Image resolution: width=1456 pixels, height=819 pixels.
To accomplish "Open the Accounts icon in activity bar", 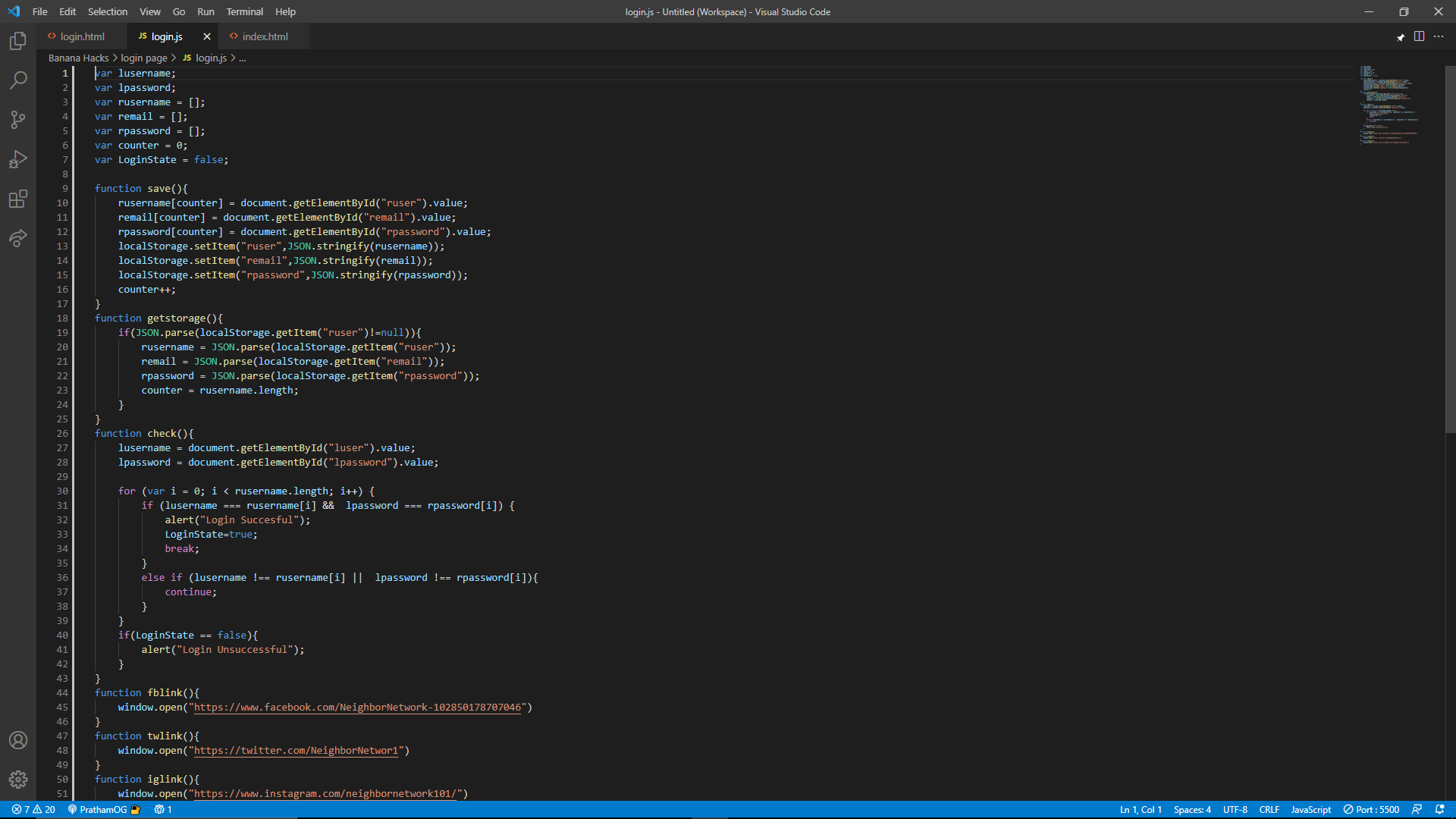I will pos(18,740).
